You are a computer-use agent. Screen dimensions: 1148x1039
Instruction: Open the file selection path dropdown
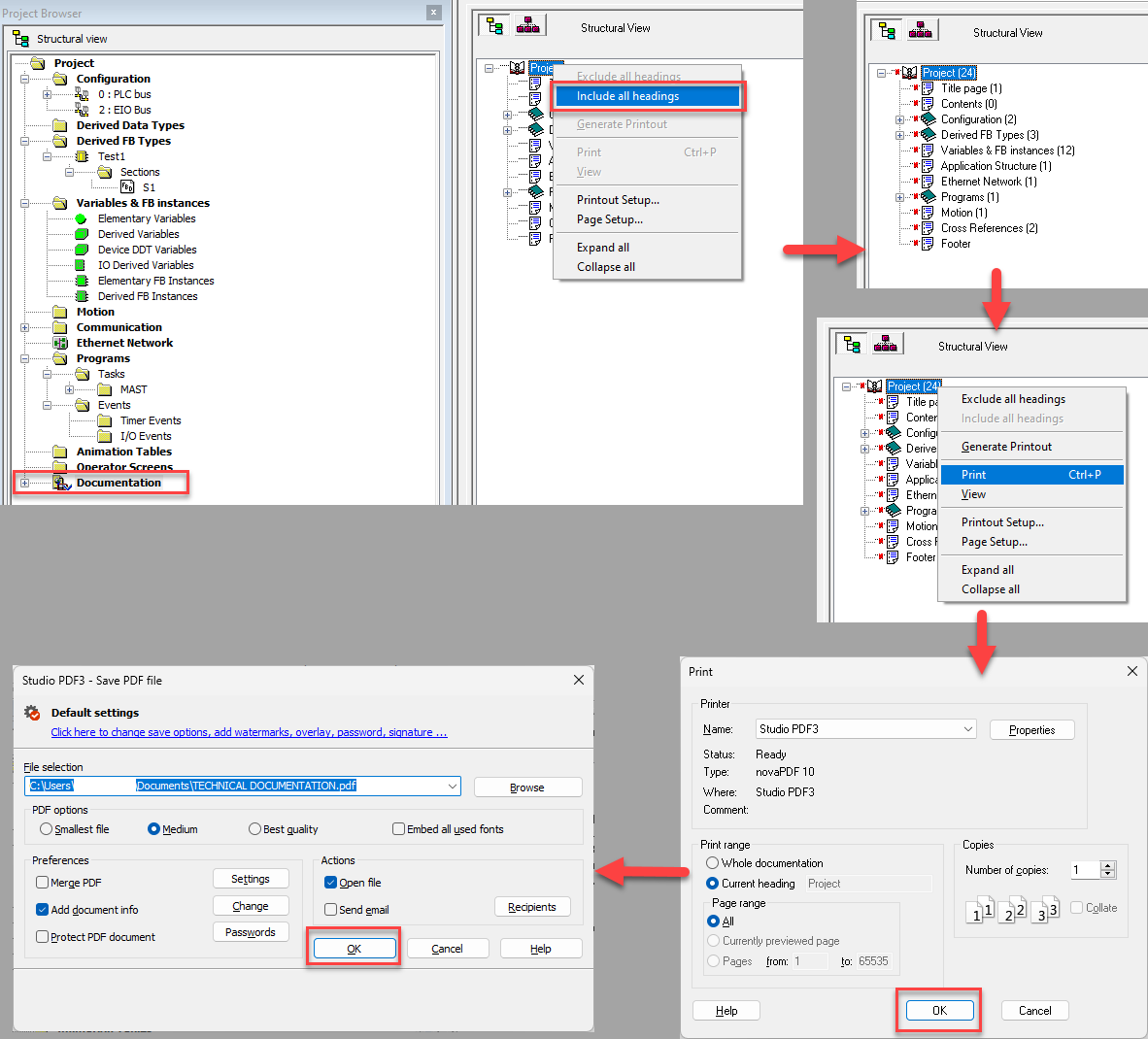(453, 787)
